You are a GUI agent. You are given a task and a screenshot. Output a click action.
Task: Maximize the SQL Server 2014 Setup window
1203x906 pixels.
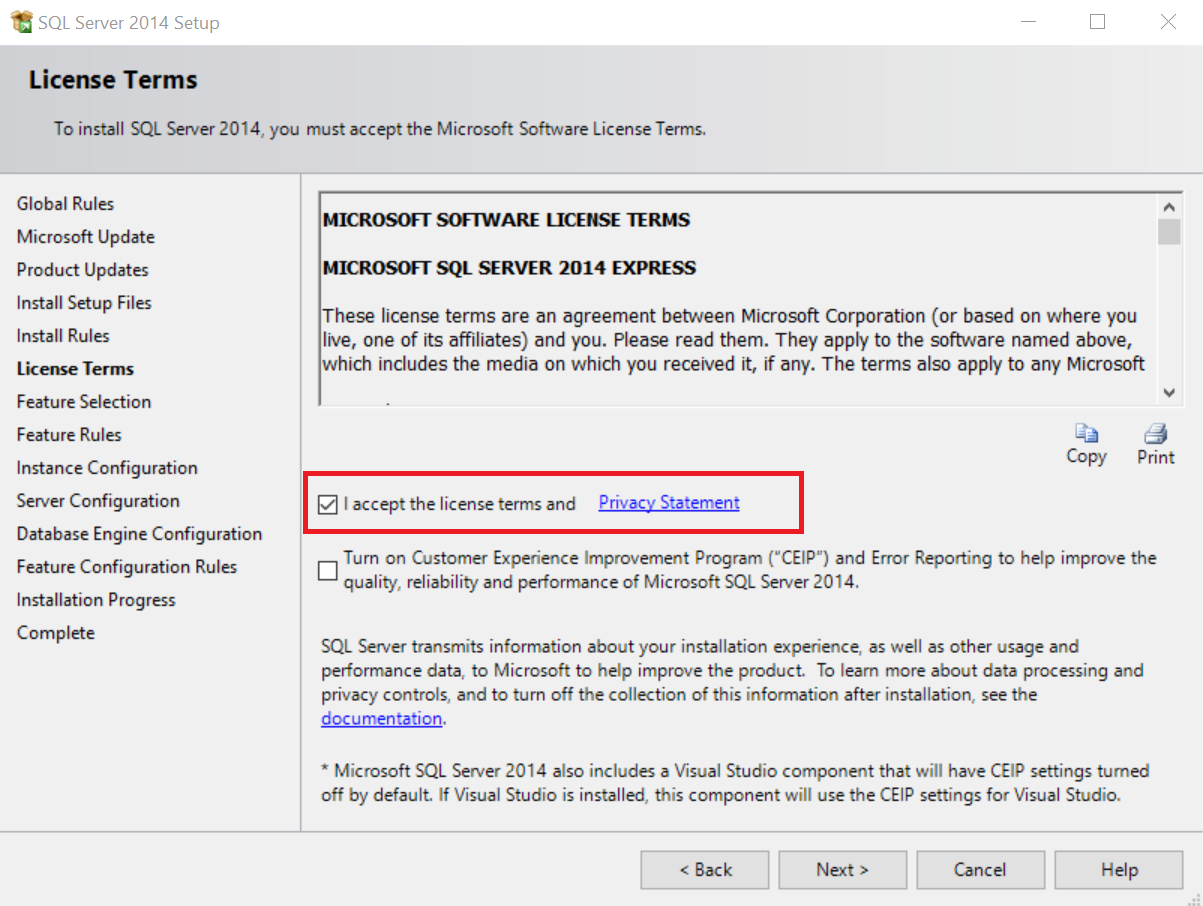click(1097, 22)
